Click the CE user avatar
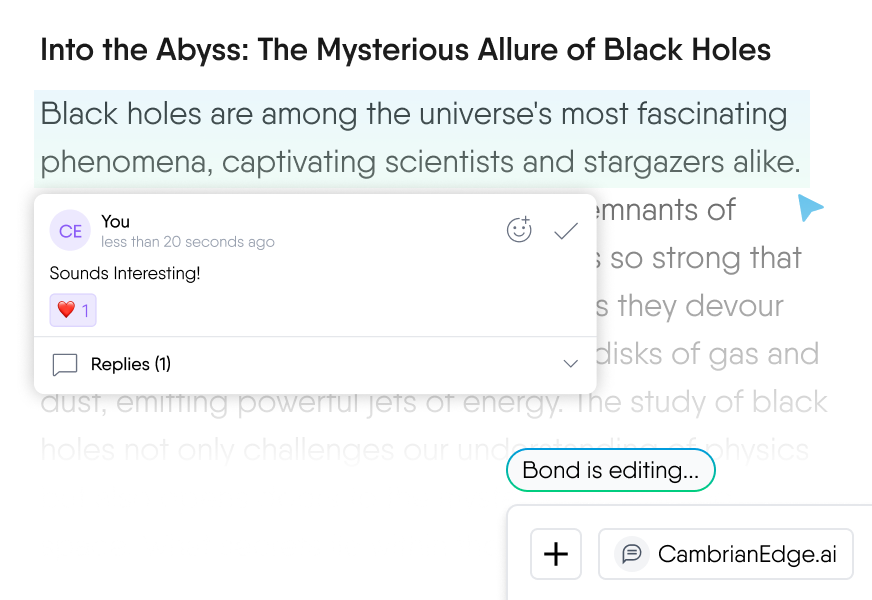Viewport: 872px width, 600px height. pyautogui.click(x=70, y=231)
